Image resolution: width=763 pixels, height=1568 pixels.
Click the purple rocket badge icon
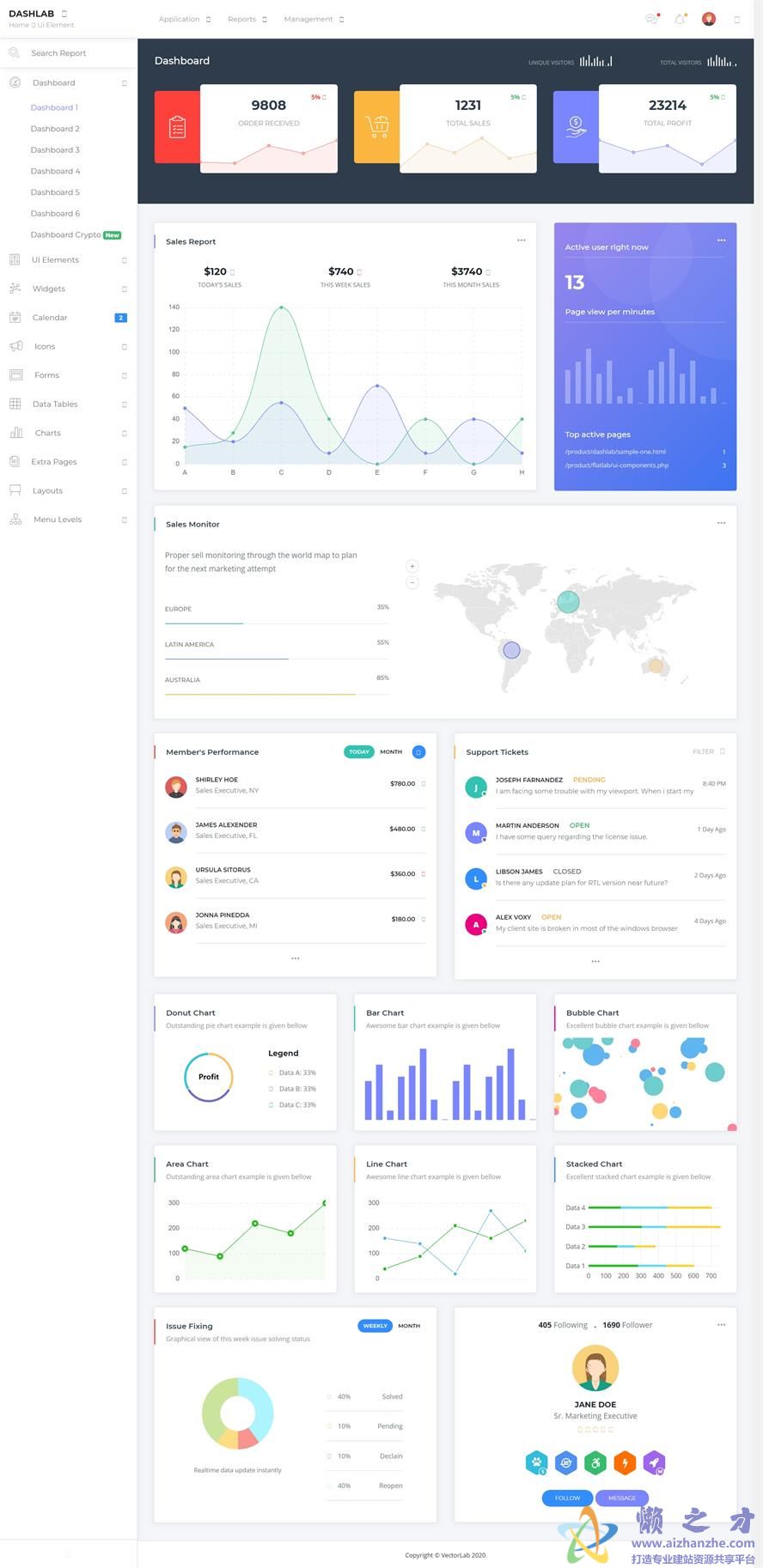click(x=654, y=1462)
